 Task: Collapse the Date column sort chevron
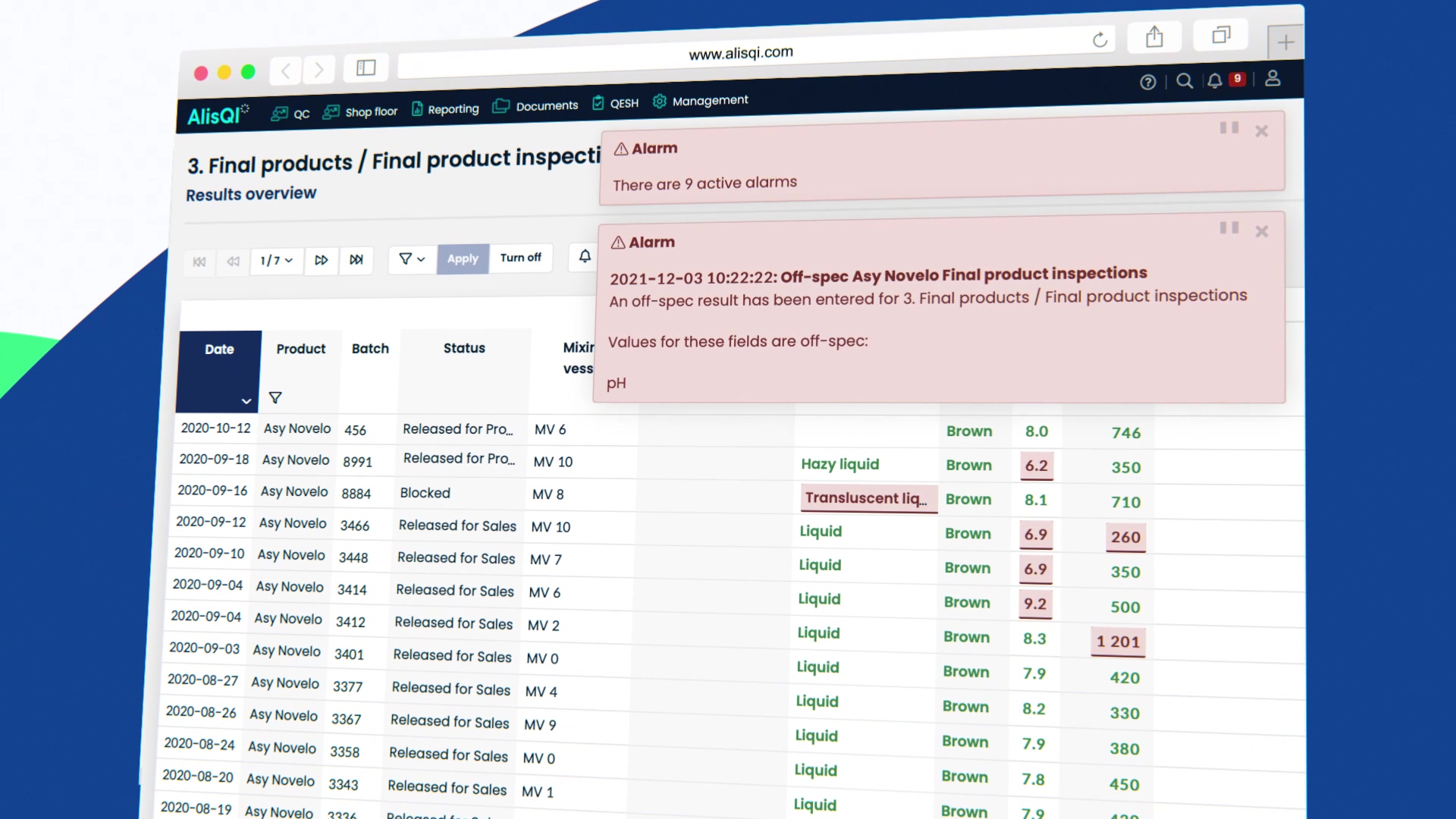tap(246, 401)
